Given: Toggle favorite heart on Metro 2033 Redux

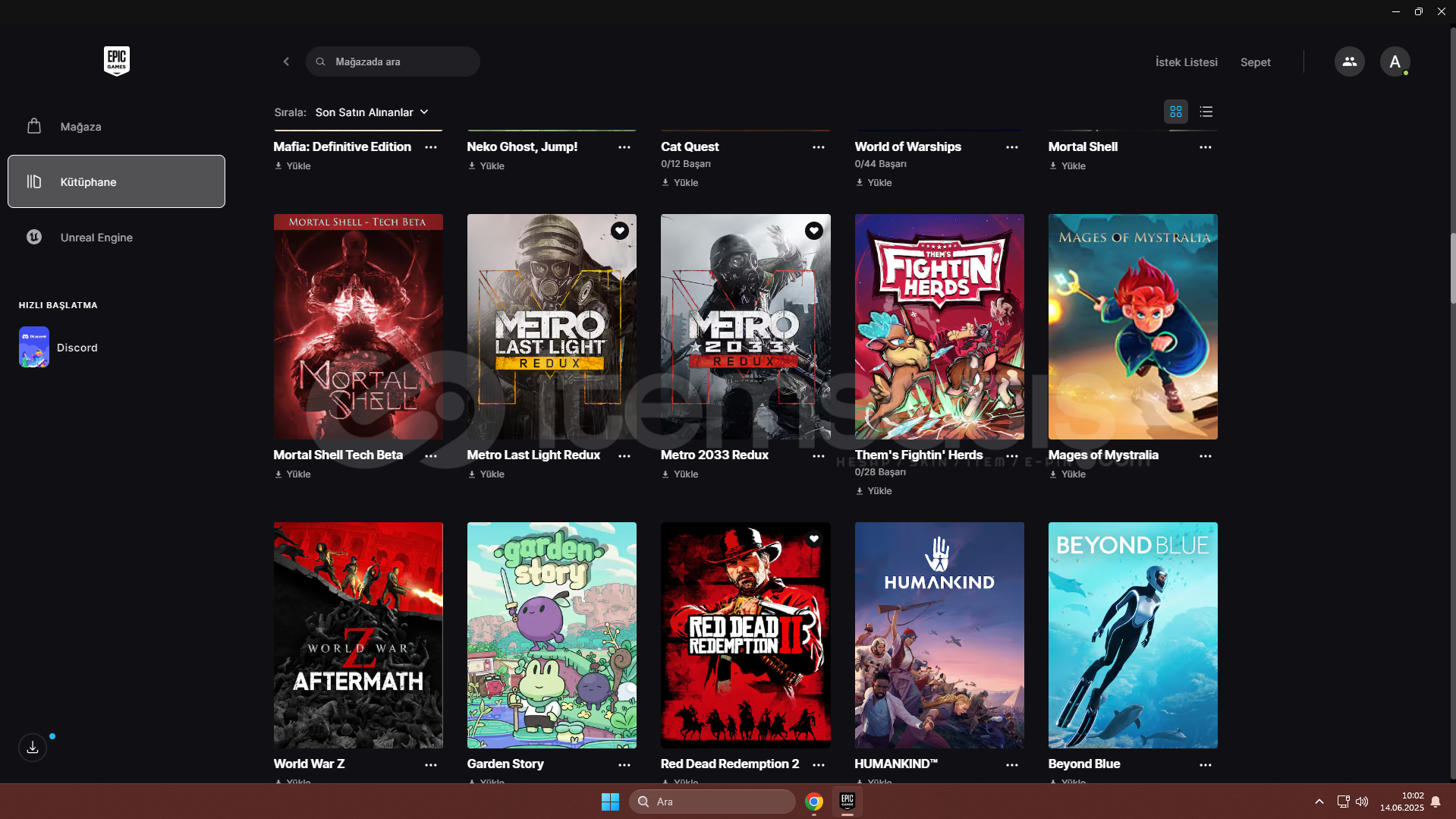Looking at the screenshot, I should (x=813, y=230).
